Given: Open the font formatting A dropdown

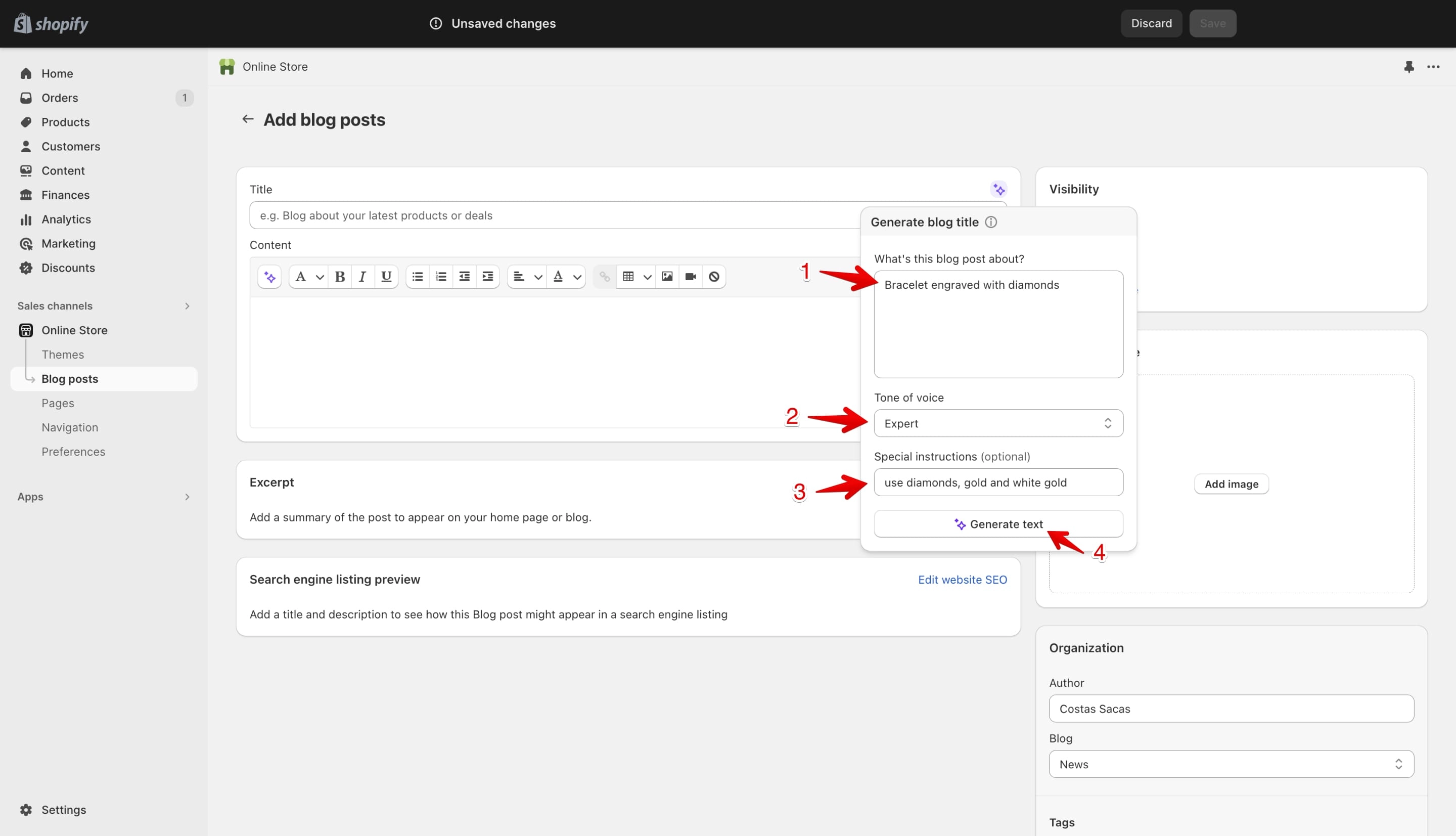Looking at the screenshot, I should click(x=309, y=277).
